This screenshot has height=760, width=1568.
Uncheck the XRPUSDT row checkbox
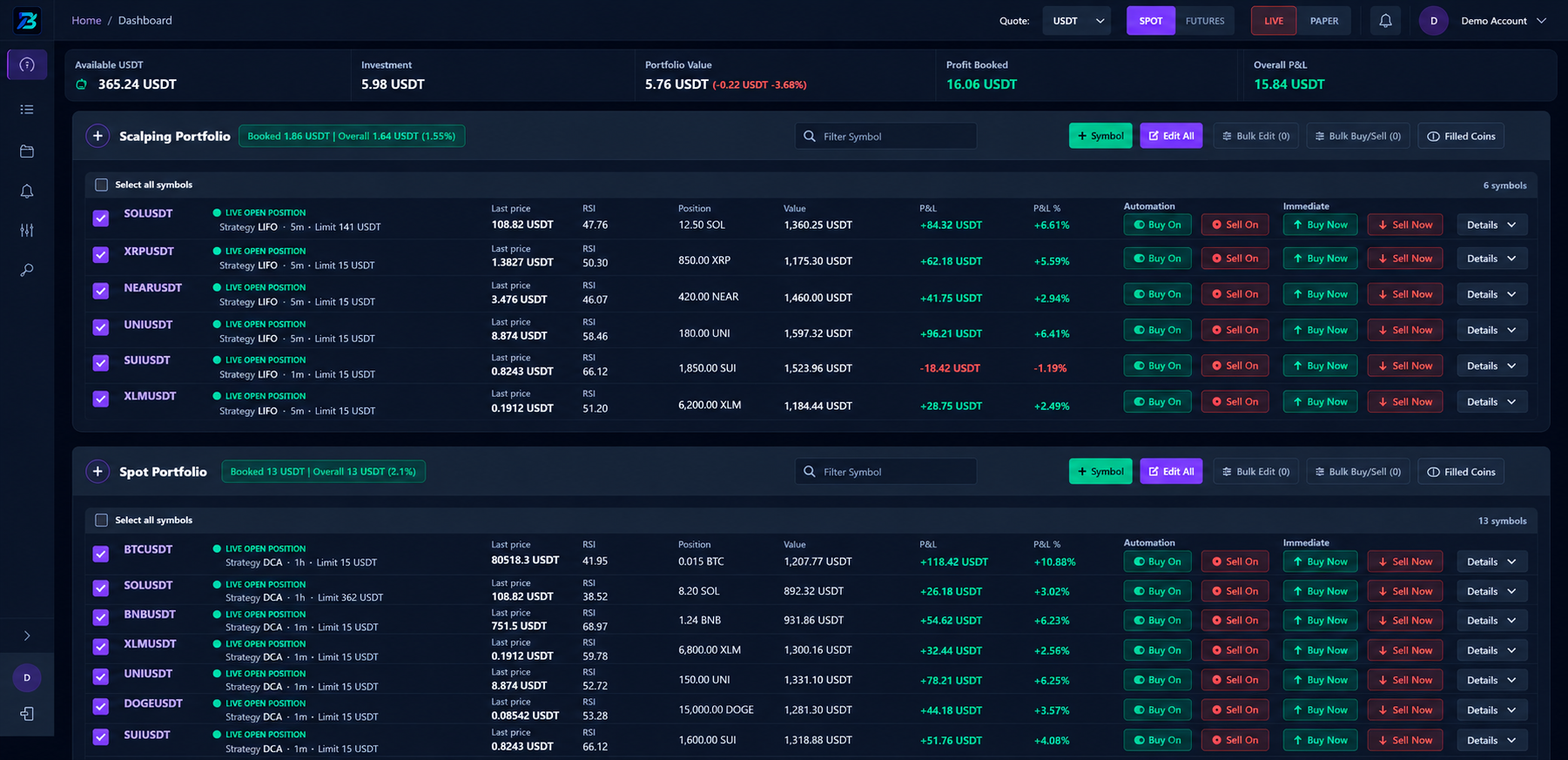(101, 255)
